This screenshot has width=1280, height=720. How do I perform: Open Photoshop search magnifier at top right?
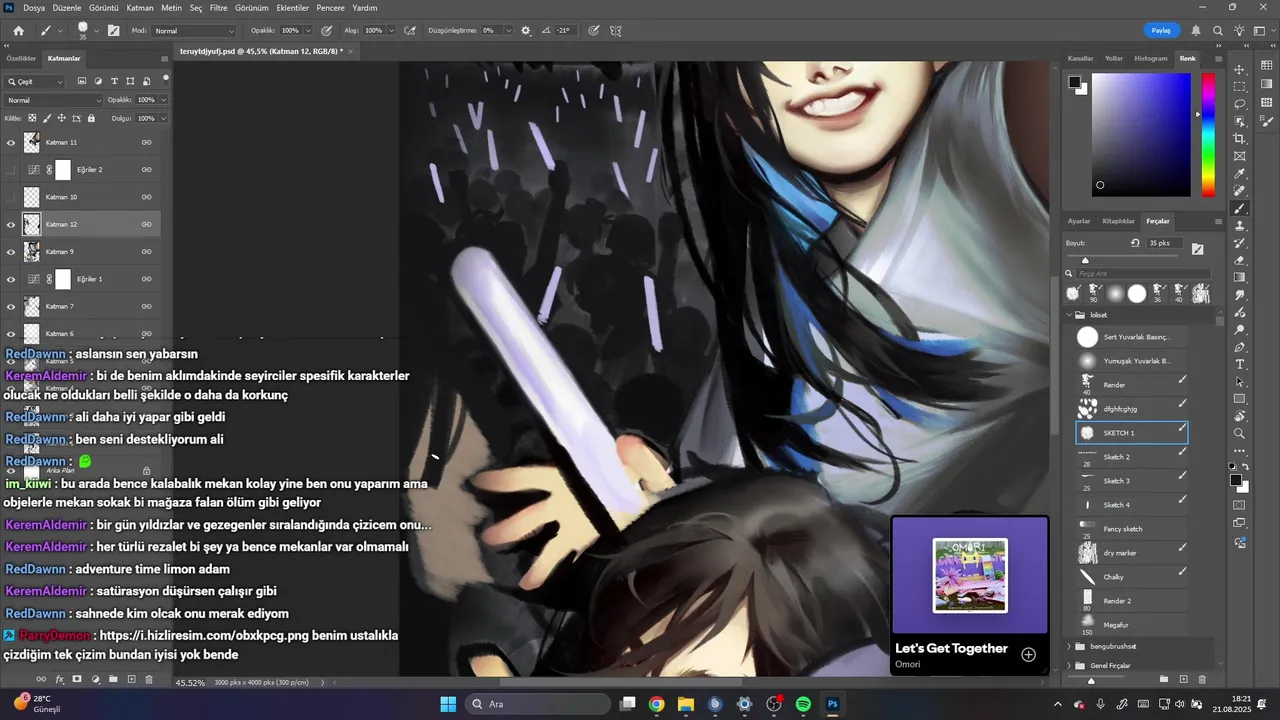click(1218, 31)
